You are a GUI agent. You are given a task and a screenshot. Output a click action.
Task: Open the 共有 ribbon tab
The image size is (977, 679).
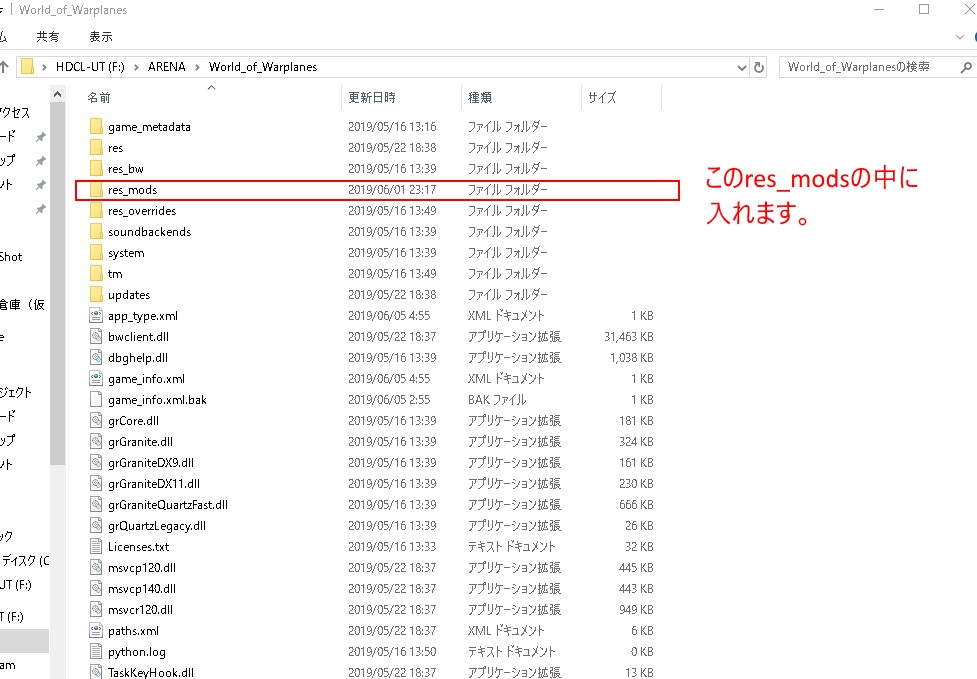(47, 37)
